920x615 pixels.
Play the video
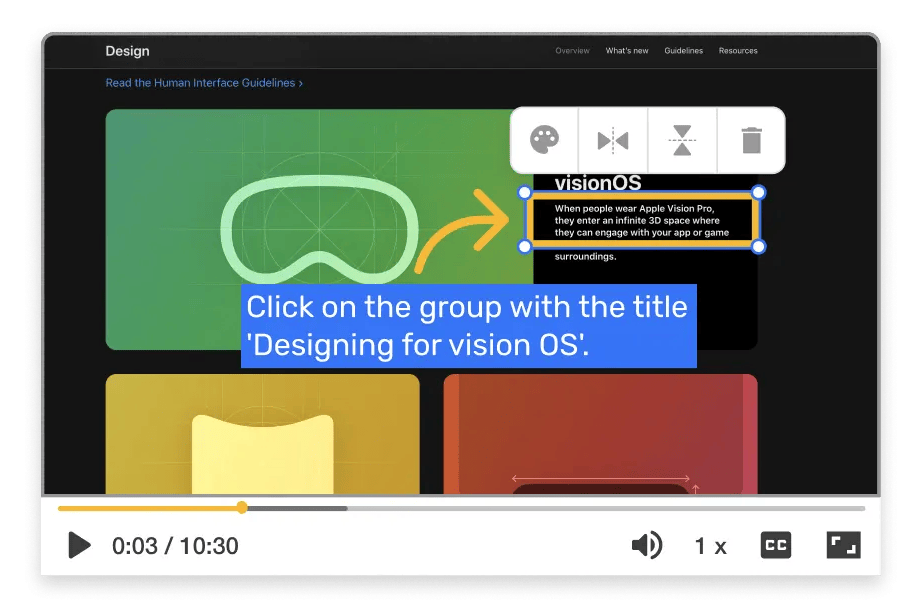pos(80,545)
